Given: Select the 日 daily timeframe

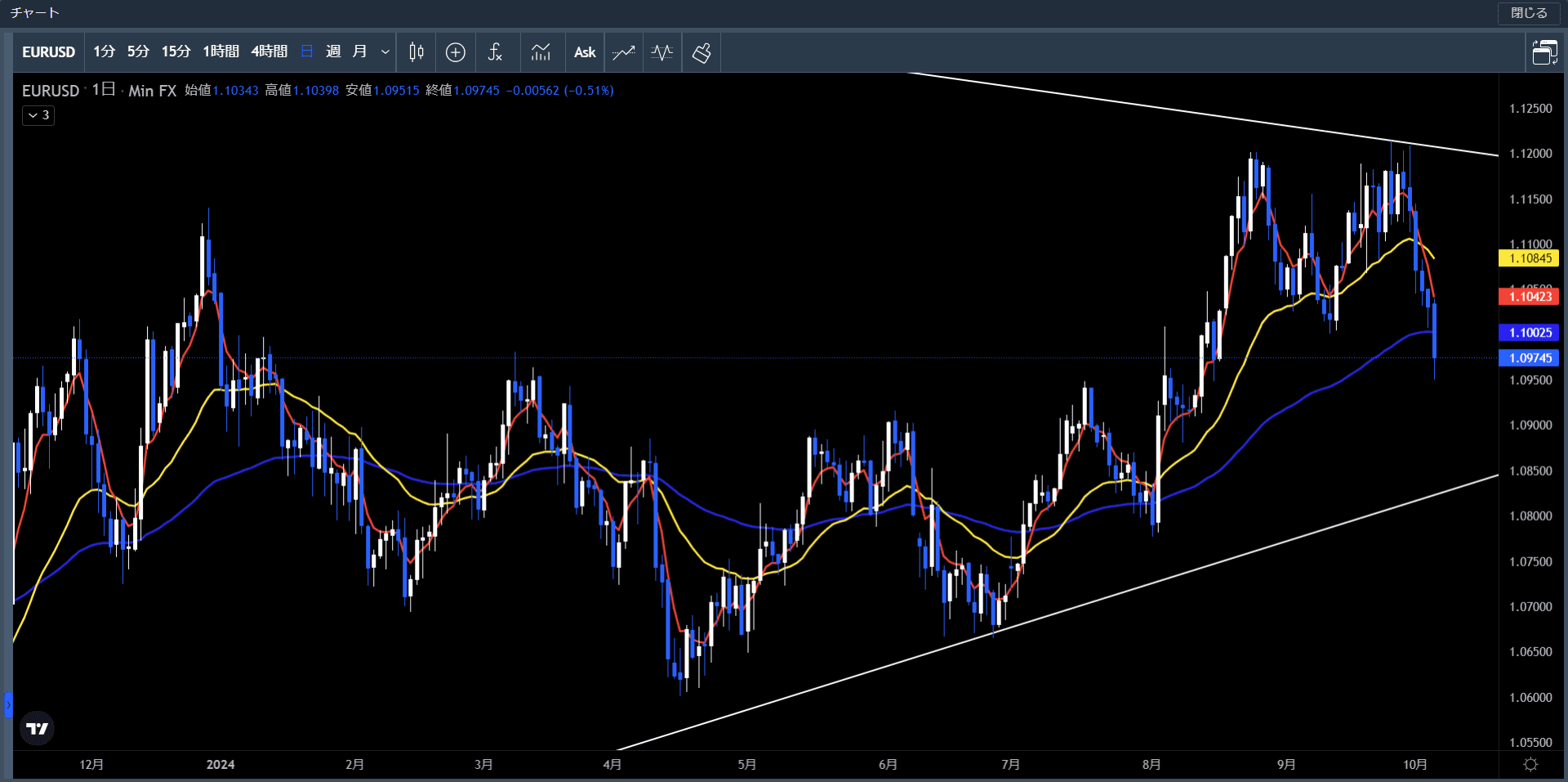Looking at the screenshot, I should coord(307,51).
